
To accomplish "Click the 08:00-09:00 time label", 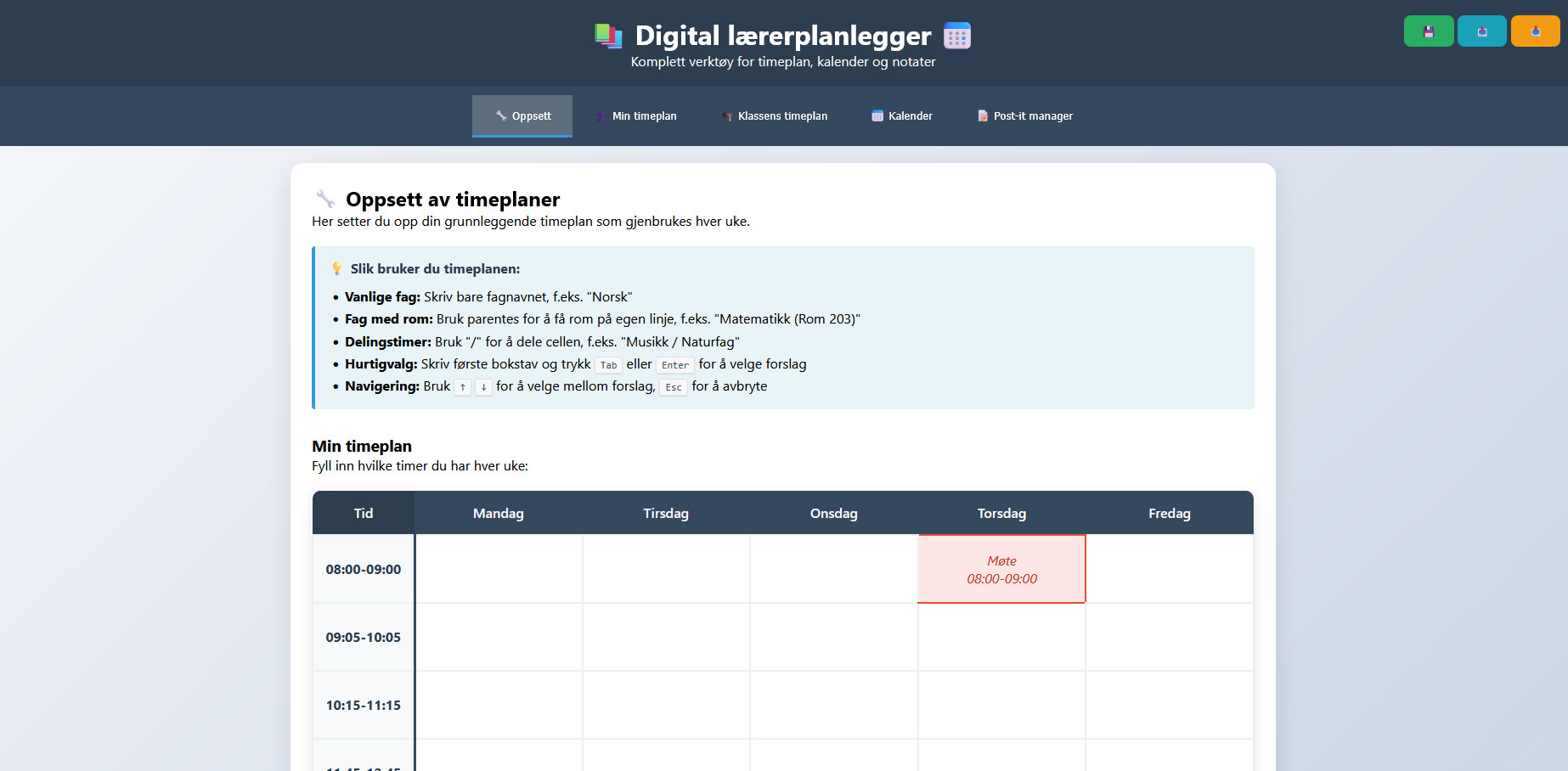I will pyautogui.click(x=364, y=569).
